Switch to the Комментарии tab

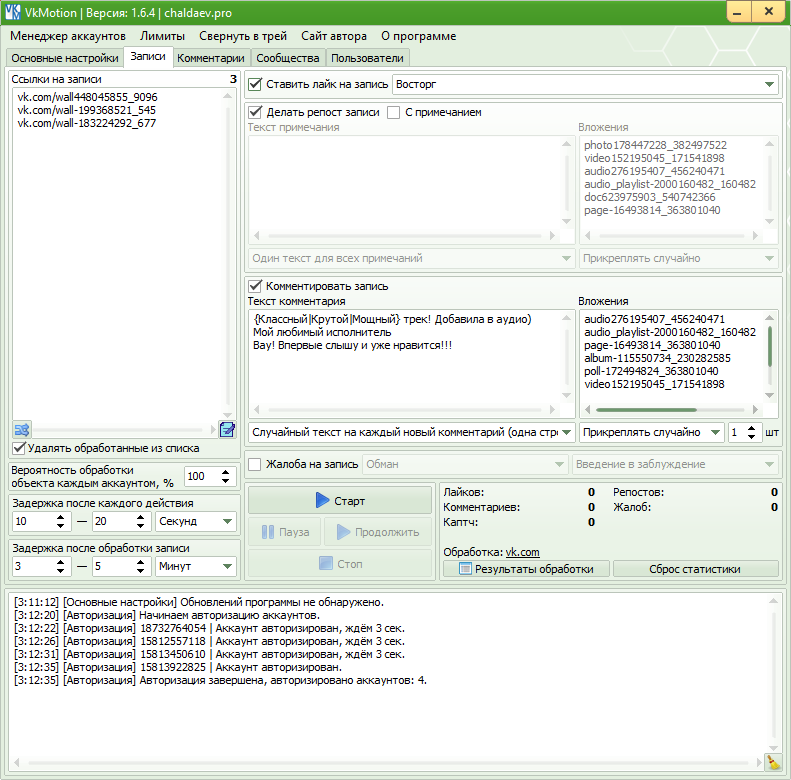click(x=210, y=58)
